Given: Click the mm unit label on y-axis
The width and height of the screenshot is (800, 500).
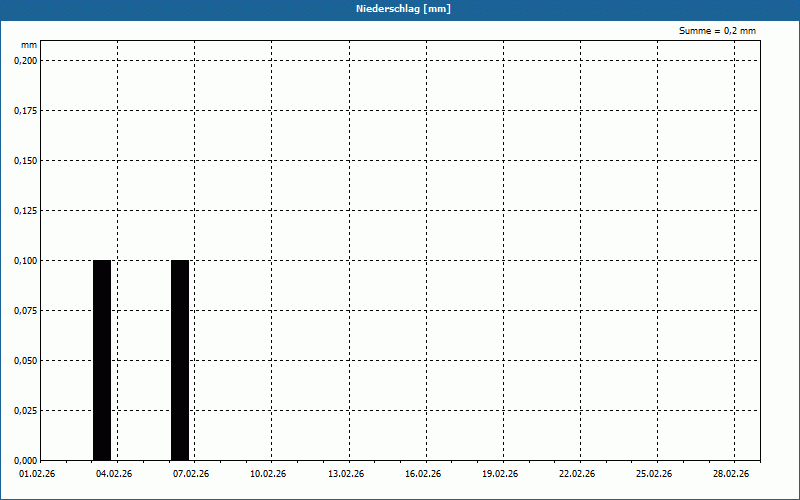Looking at the screenshot, I should pyautogui.click(x=29, y=45).
